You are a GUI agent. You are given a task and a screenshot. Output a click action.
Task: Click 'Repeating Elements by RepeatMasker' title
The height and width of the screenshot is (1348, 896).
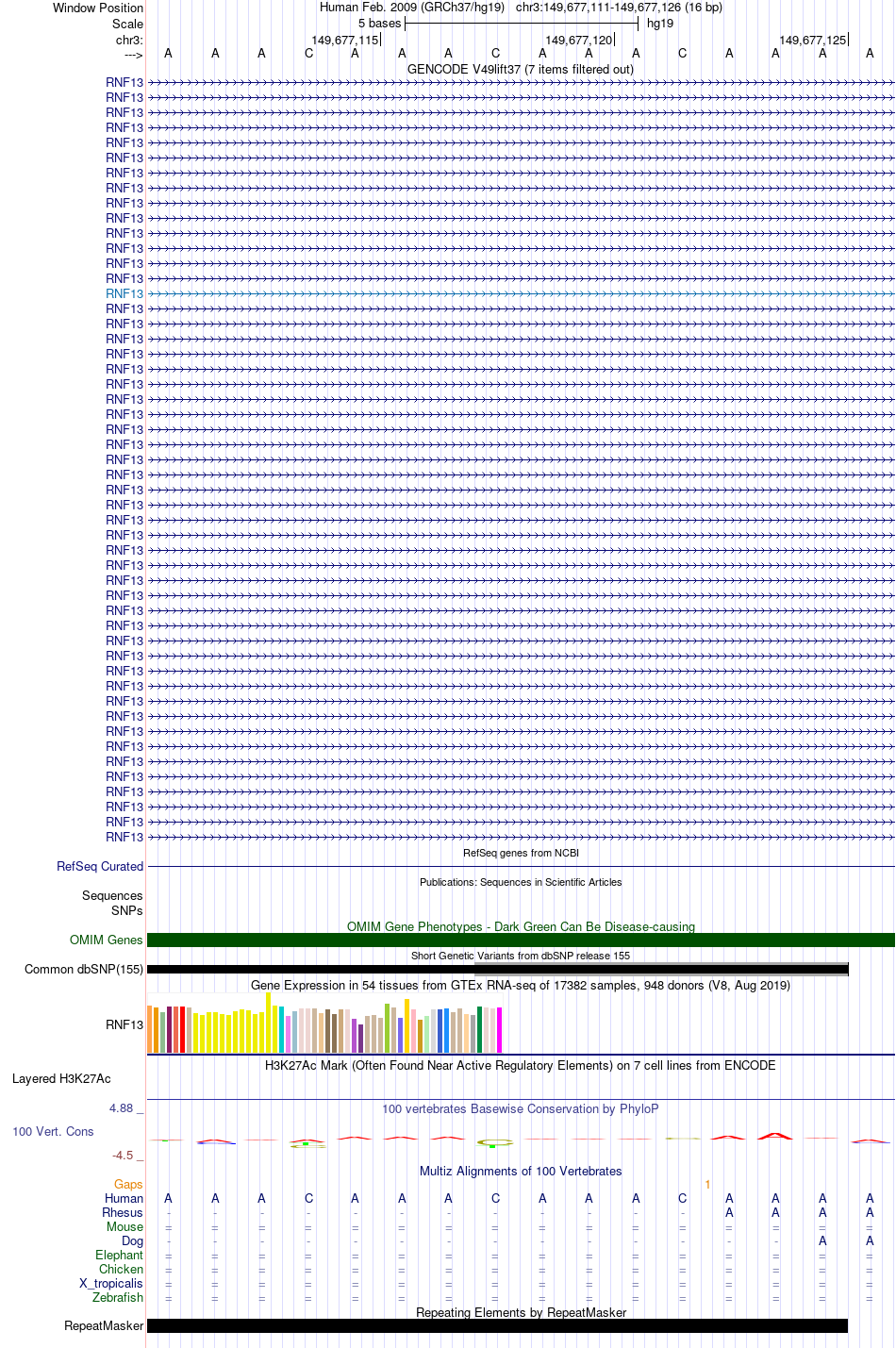[521, 1312]
